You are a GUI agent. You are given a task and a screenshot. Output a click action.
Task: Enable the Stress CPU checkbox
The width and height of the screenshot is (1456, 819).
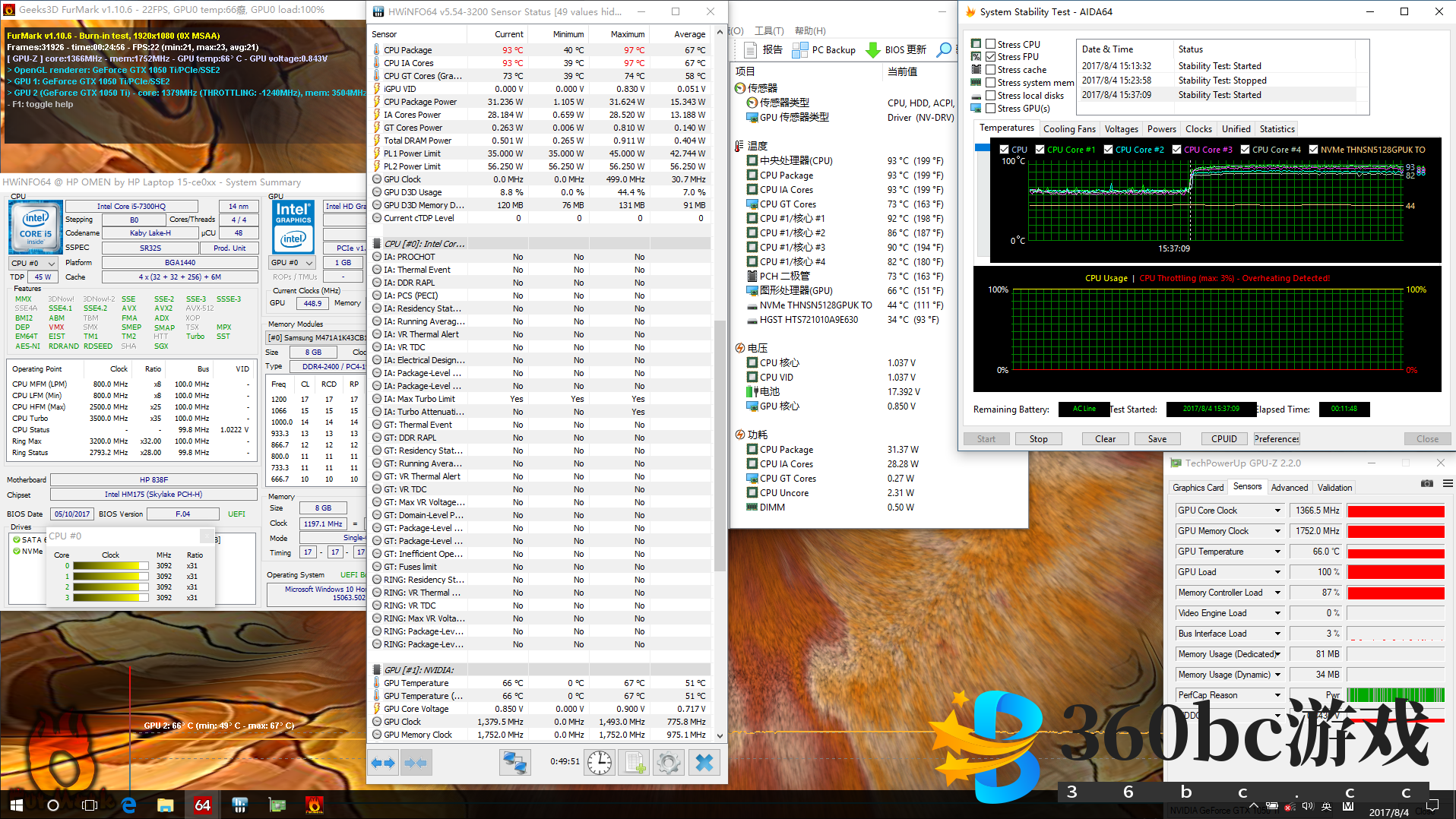[x=991, y=44]
